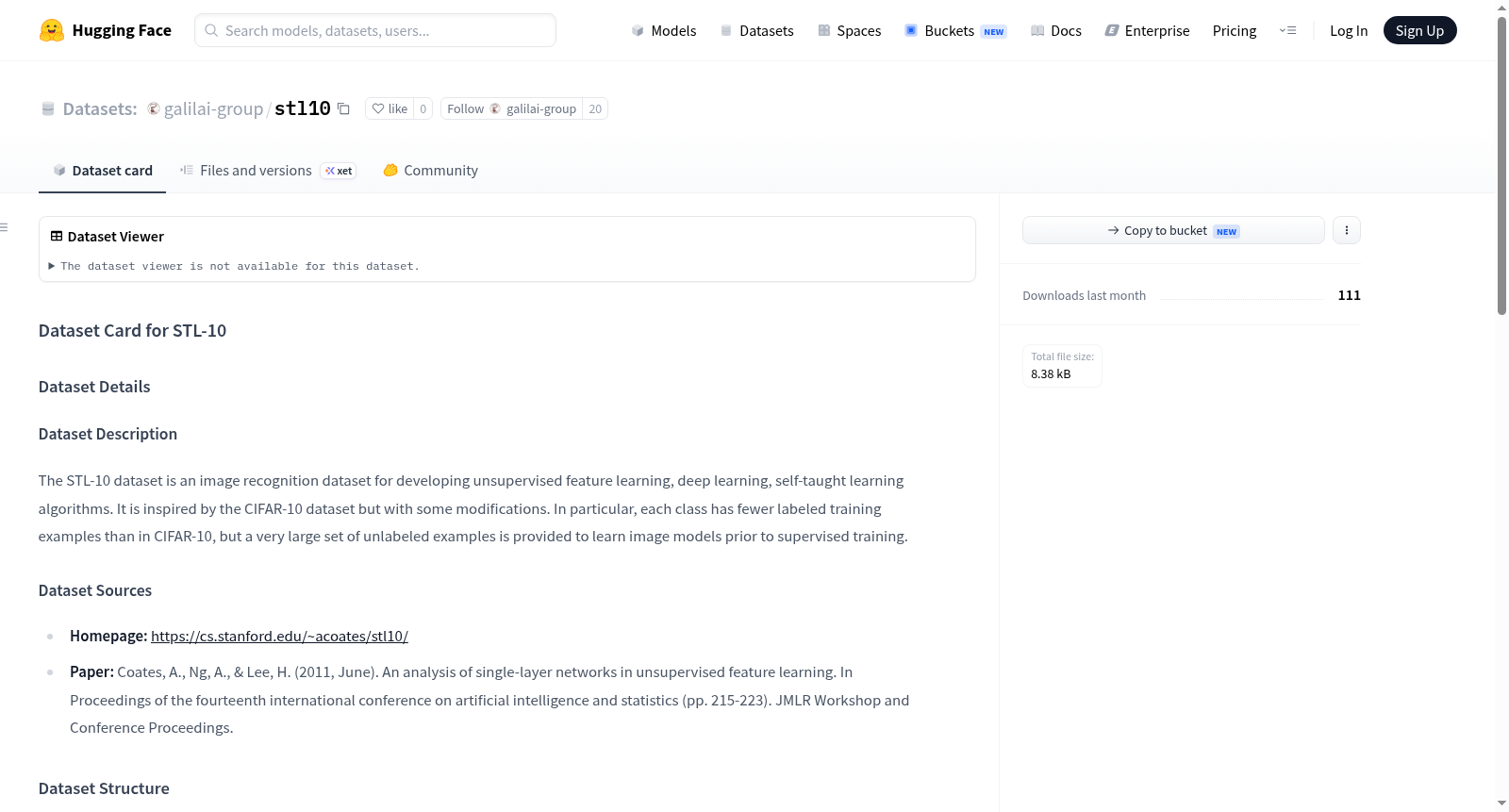This screenshot has height=812, width=1509.
Task: Select the Dataset card tab
Action: click(x=103, y=171)
